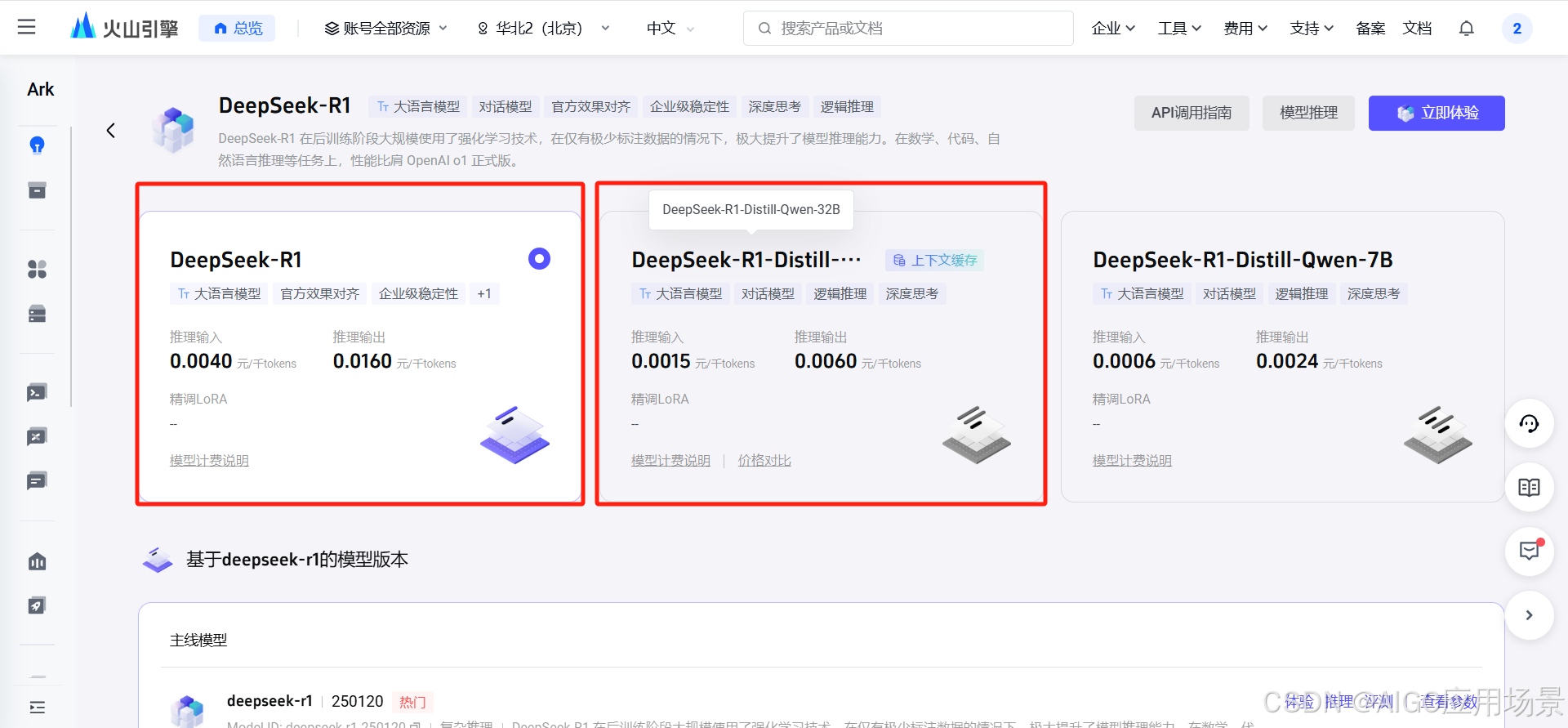Open the feedback message floating button

click(1529, 551)
